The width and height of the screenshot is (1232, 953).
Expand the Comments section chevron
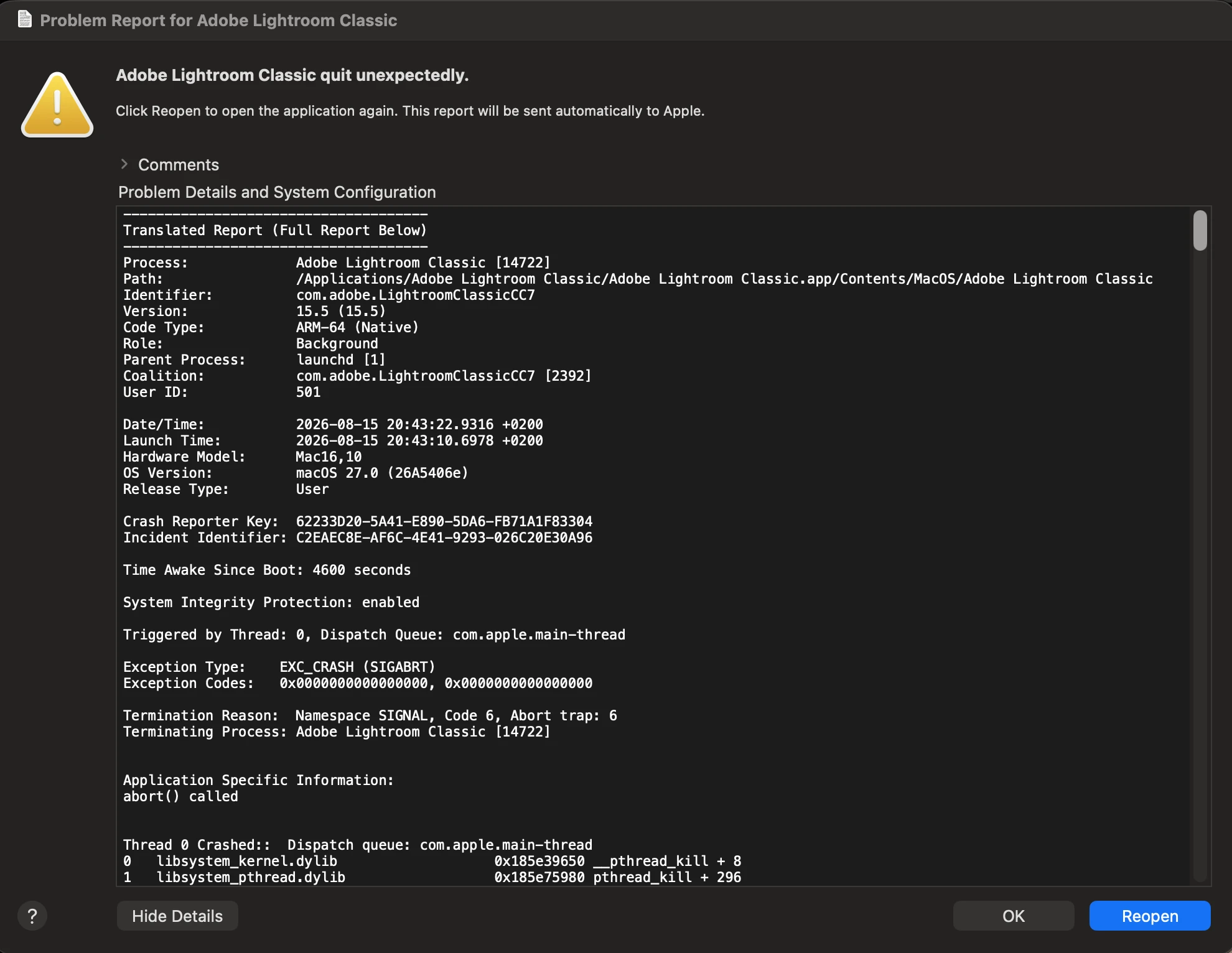pyautogui.click(x=124, y=164)
